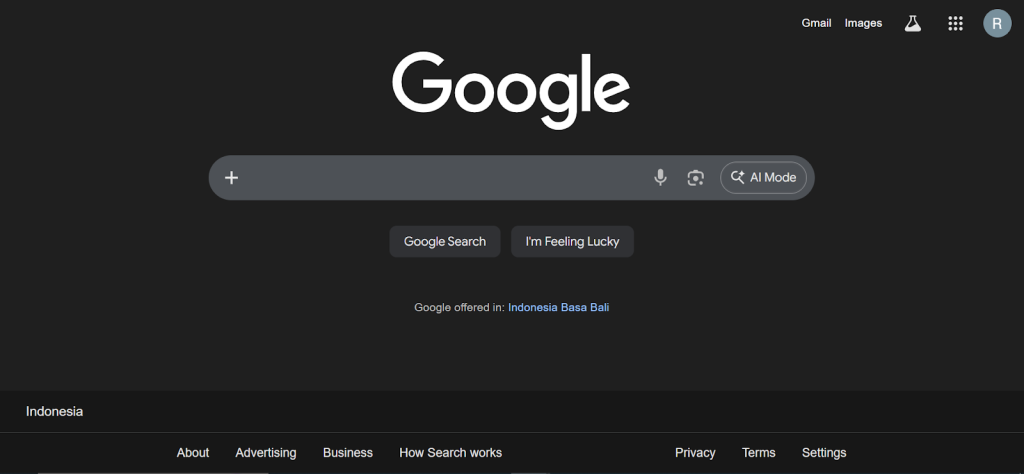Open Gmail from the top bar

[x=816, y=23]
